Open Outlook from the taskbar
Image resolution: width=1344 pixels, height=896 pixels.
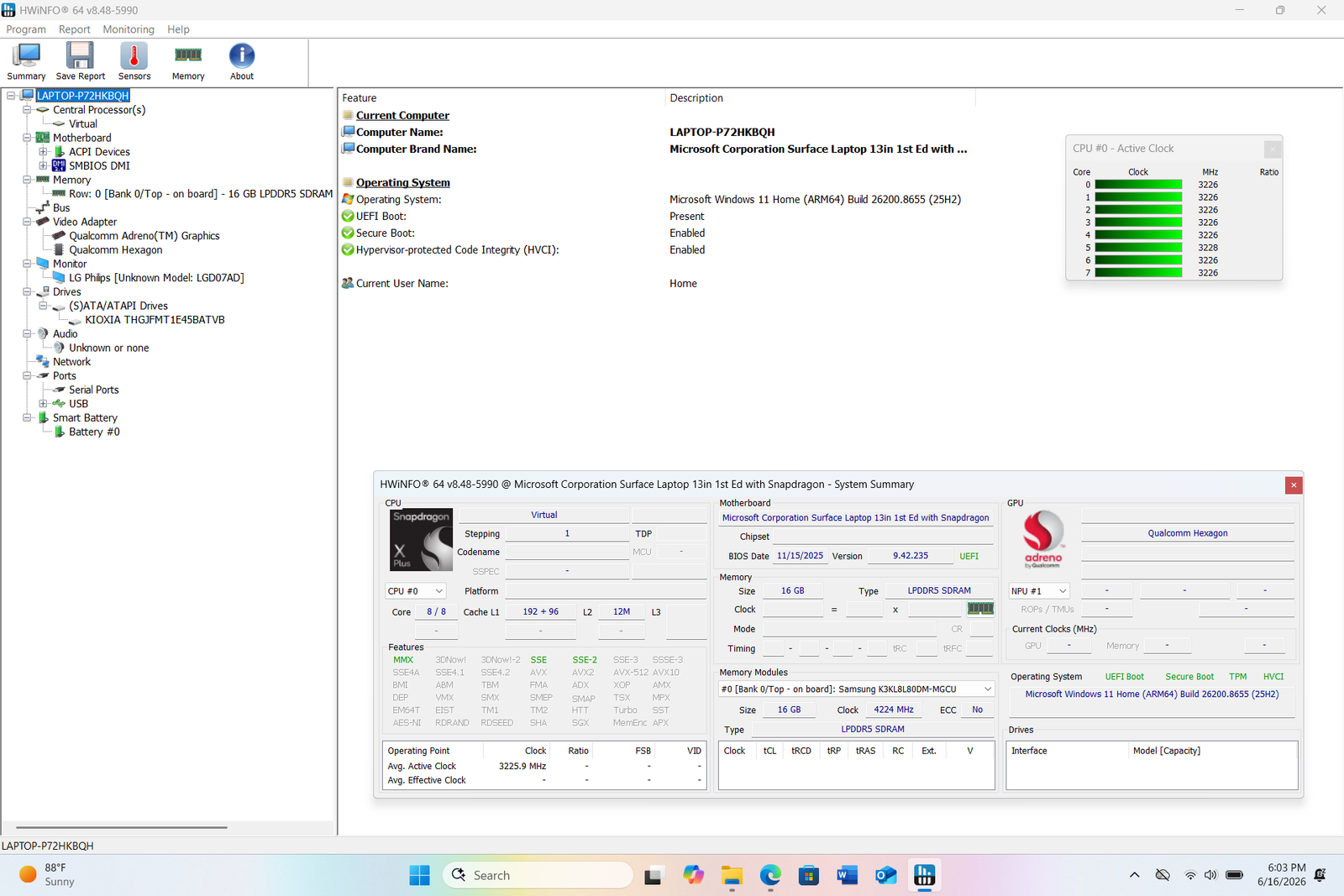[886, 875]
